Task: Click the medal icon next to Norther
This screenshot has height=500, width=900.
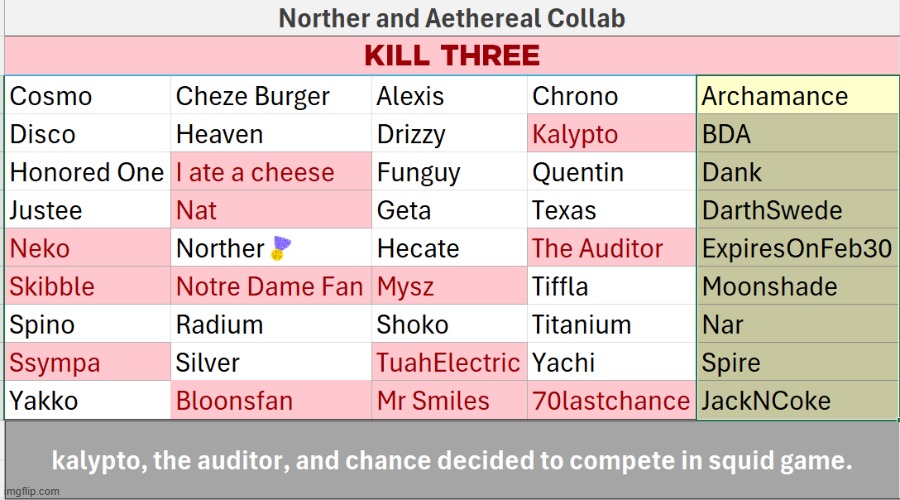Action: tap(278, 249)
